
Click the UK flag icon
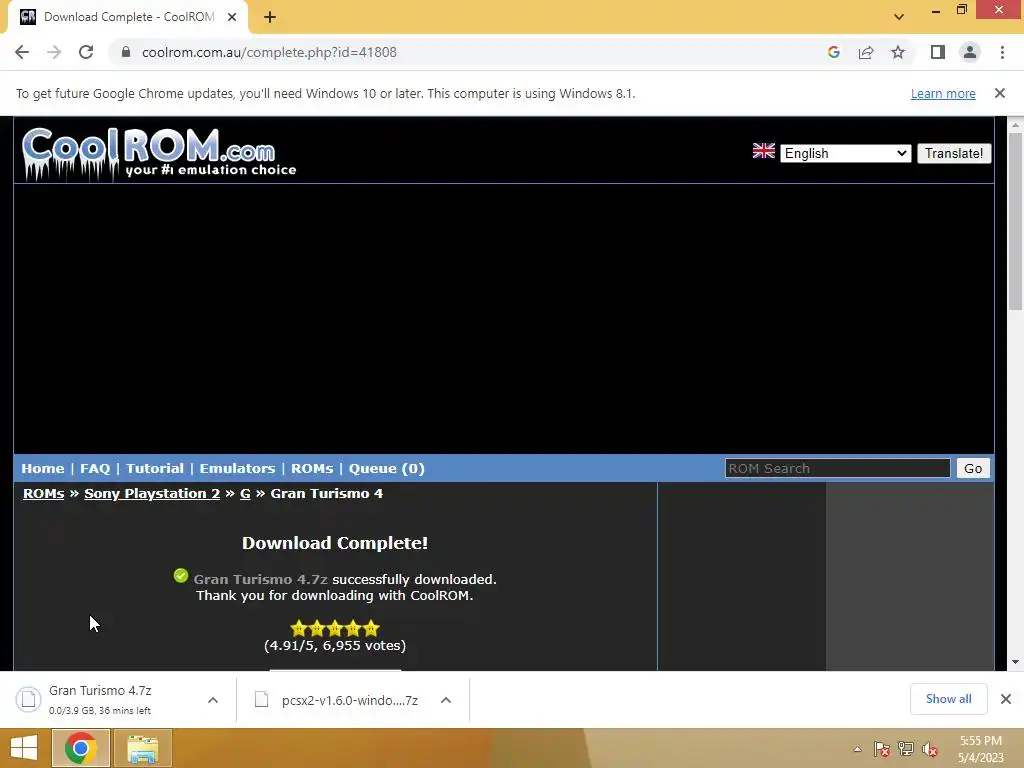[x=763, y=151]
